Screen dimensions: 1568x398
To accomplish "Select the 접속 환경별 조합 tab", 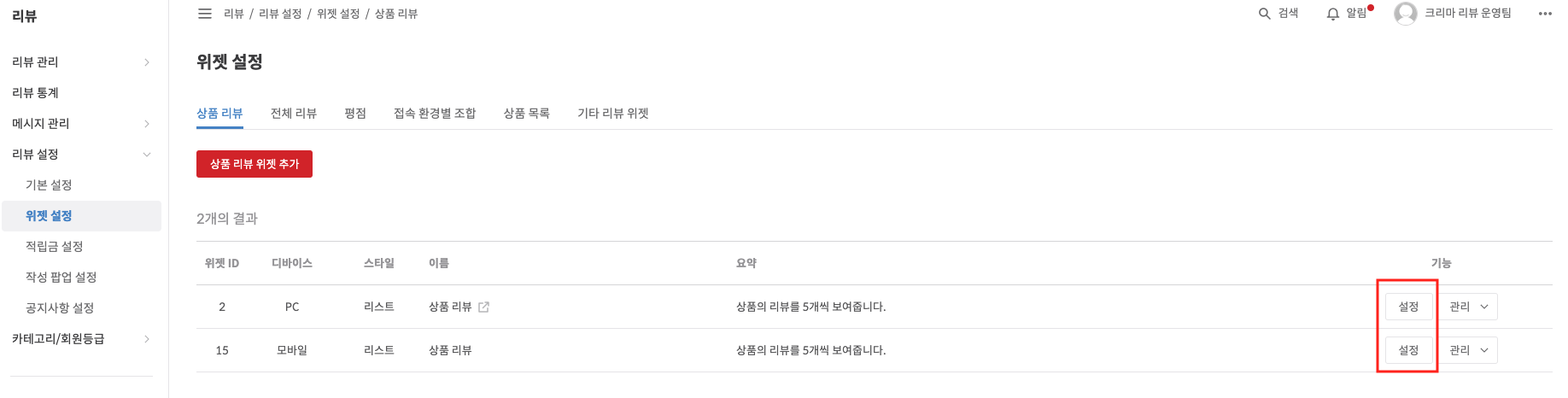I will coord(435,114).
